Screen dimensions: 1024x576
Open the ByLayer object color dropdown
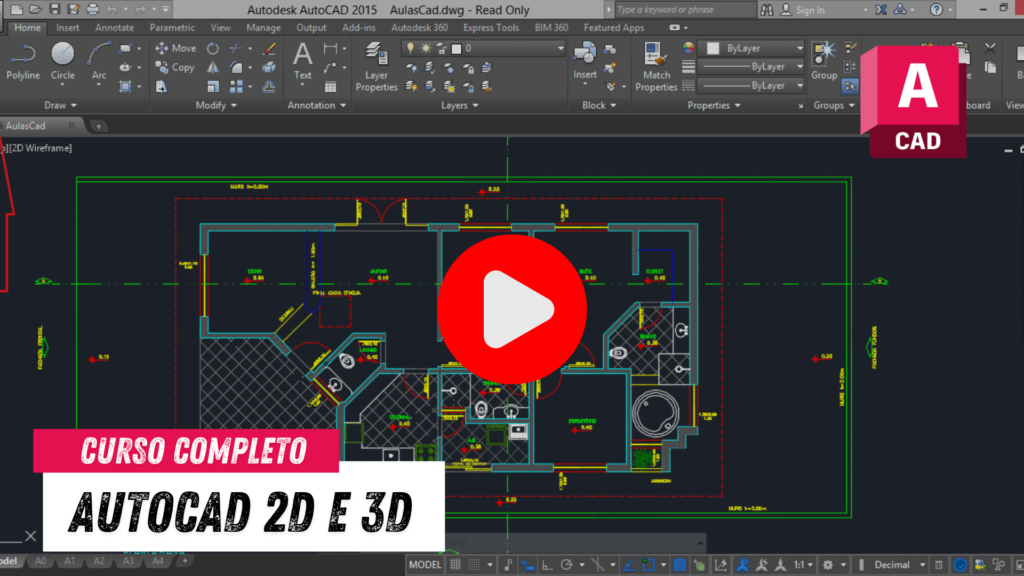752,48
